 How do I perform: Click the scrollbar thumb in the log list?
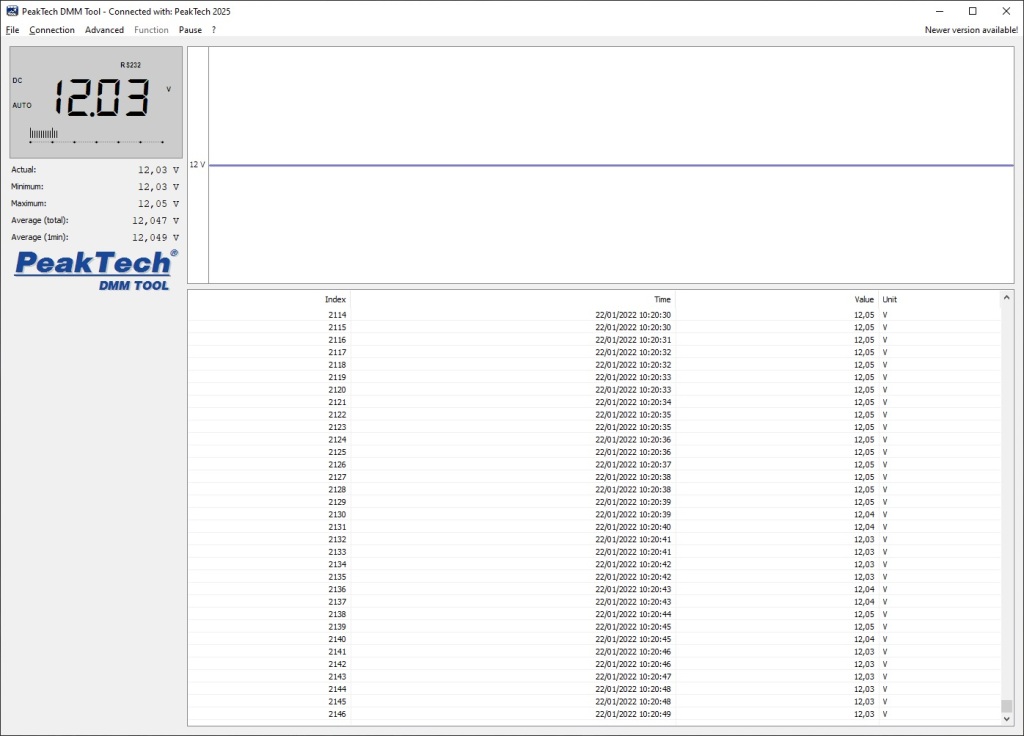click(x=1006, y=706)
